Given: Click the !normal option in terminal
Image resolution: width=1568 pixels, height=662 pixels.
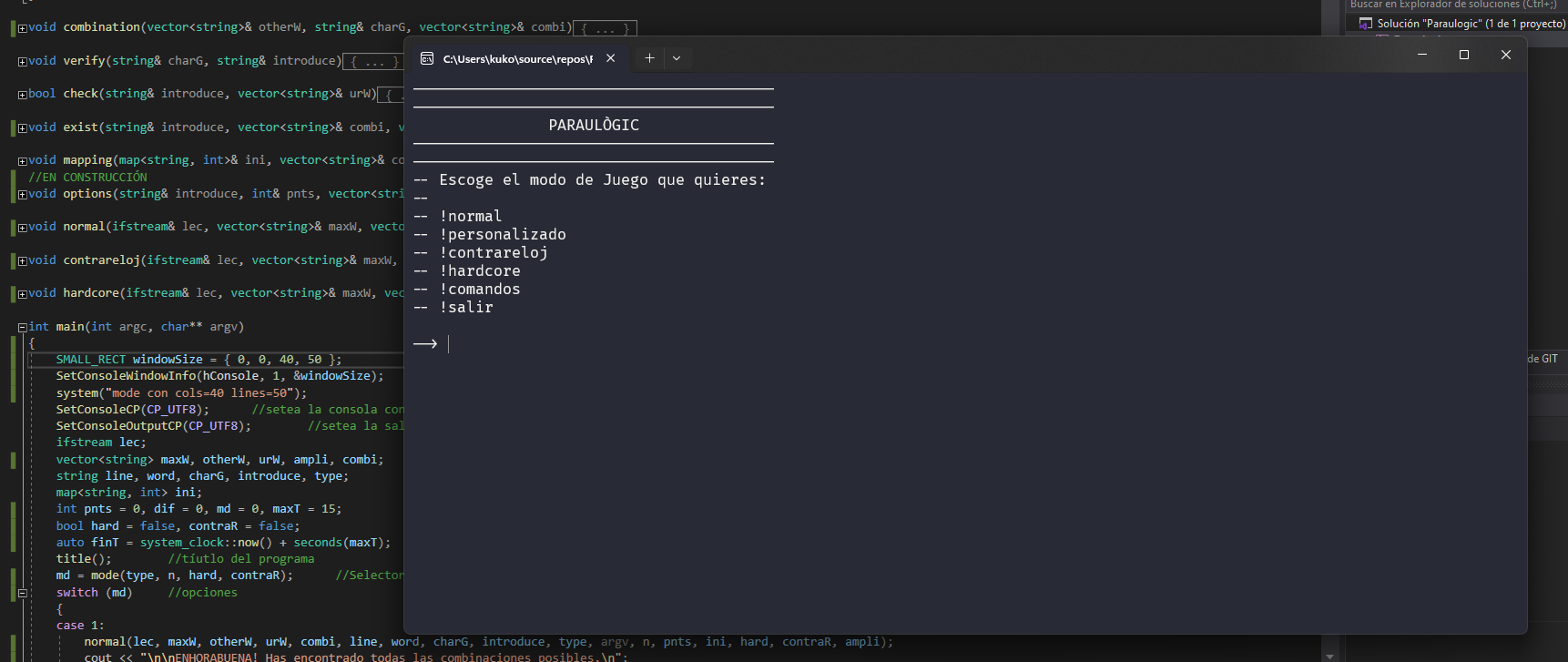Looking at the screenshot, I should click(471, 217).
